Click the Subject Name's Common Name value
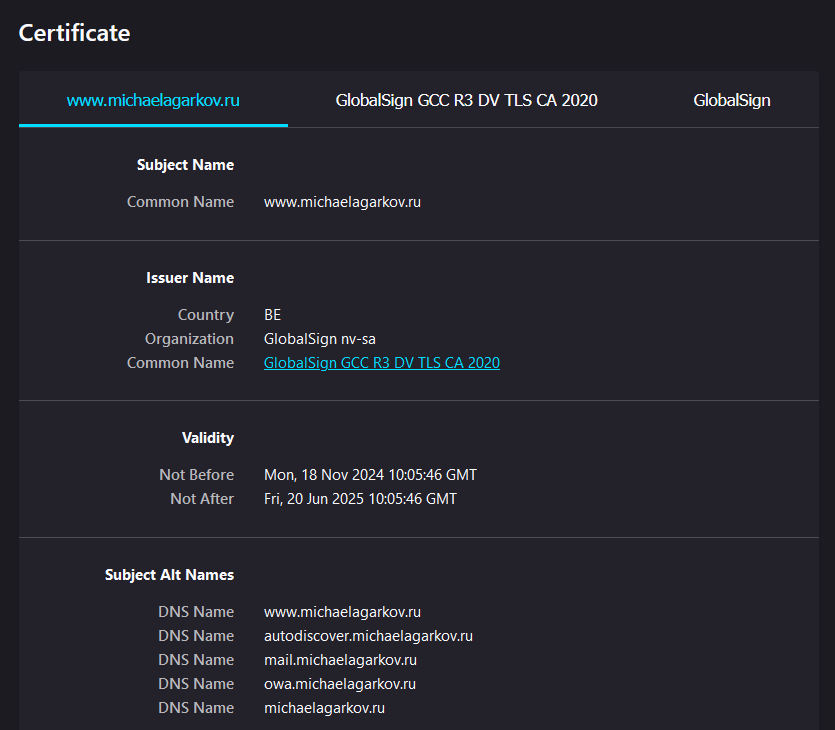 (342, 202)
